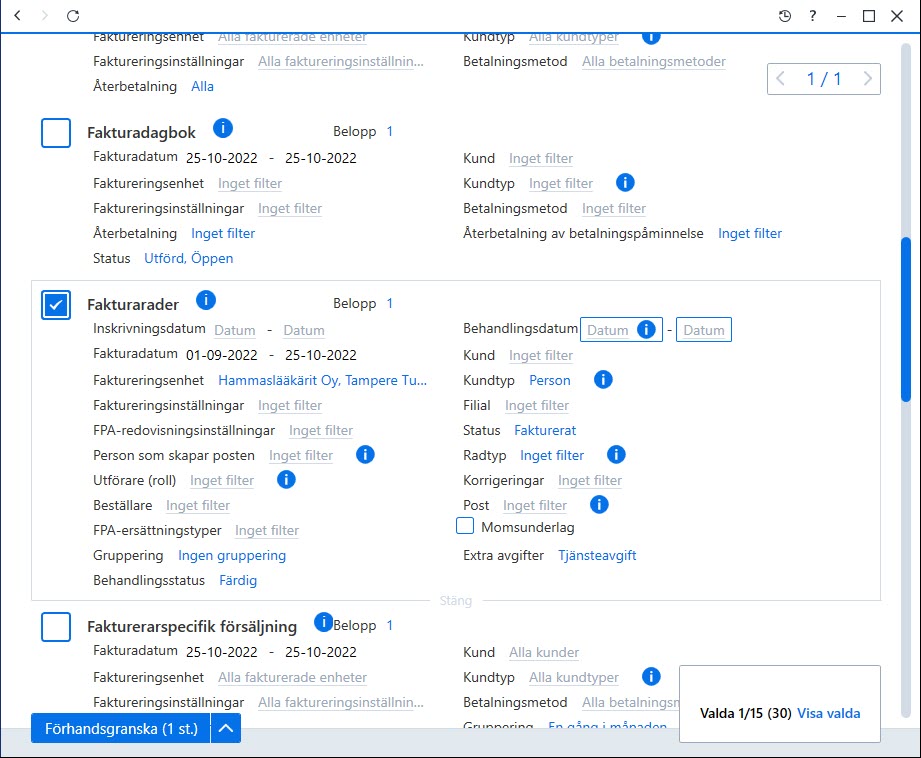Open FPA-redovisningsinställningar Inget filter
Viewport: 921px width, 758px height.
click(321, 431)
